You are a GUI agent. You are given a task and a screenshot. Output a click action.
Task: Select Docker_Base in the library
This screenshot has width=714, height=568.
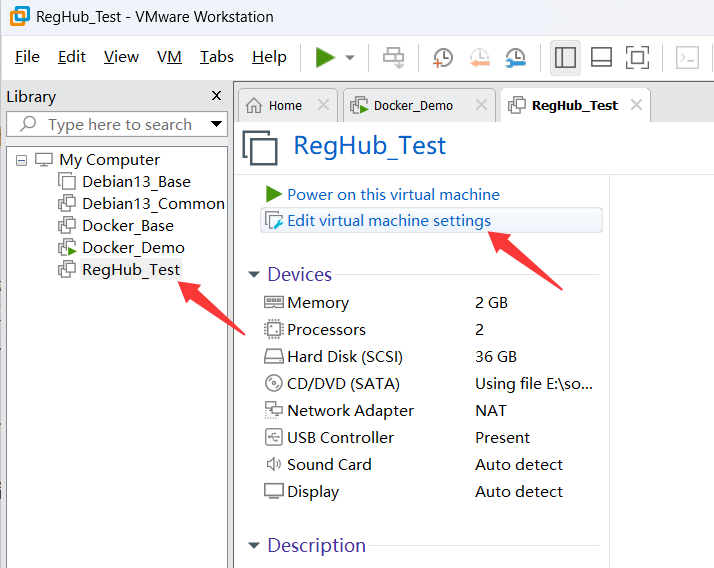coord(128,225)
